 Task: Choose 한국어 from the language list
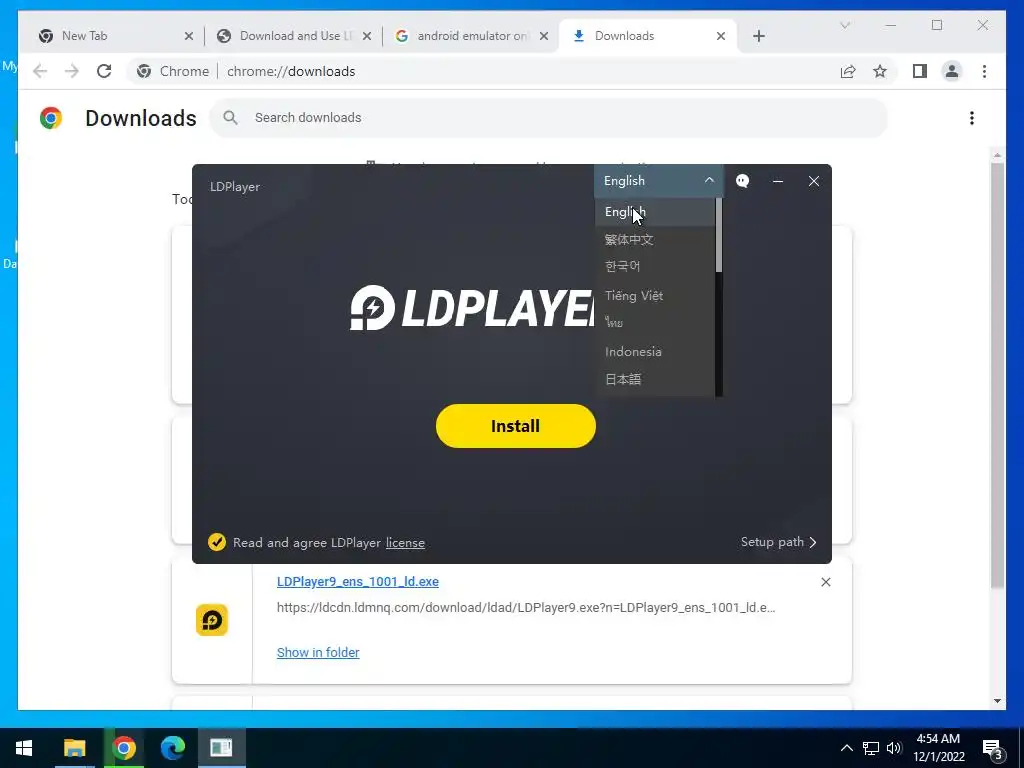coord(655,266)
